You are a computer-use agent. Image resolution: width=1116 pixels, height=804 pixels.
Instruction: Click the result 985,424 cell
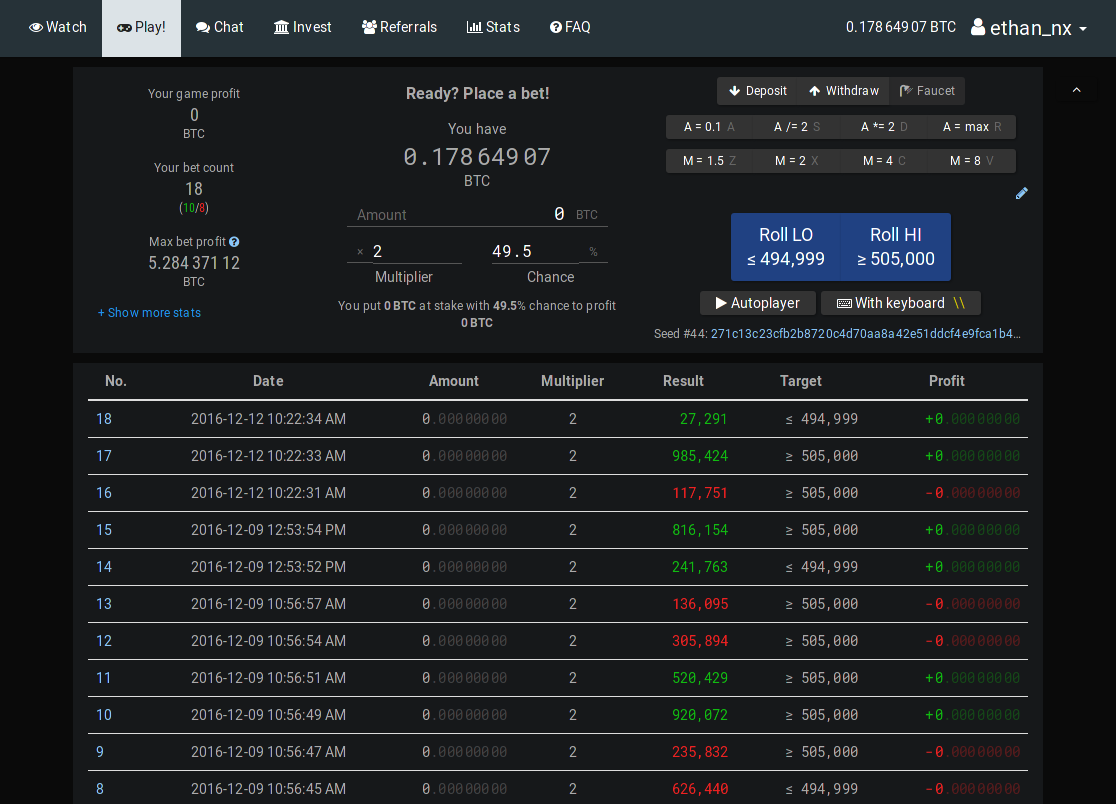(700, 456)
